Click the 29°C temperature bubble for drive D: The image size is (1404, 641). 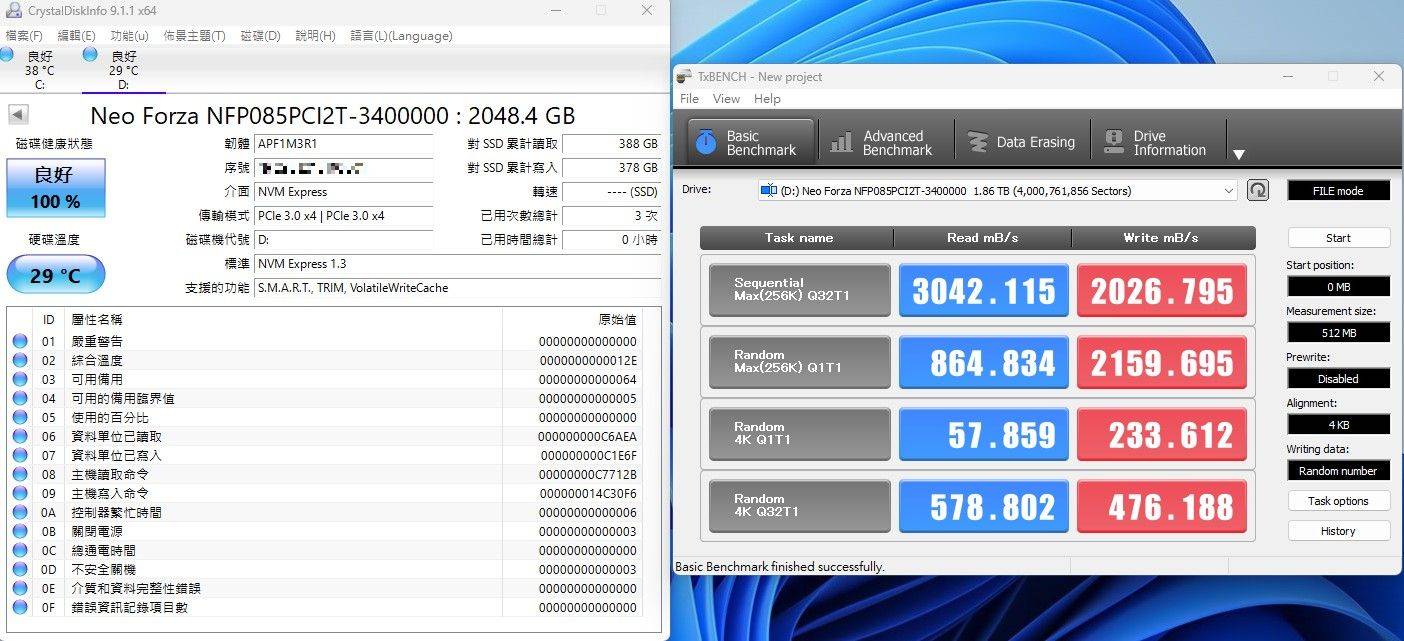(55, 274)
